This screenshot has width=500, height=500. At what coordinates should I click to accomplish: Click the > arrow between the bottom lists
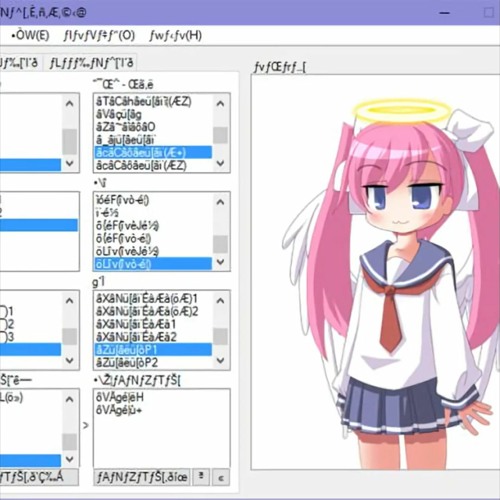(86, 425)
